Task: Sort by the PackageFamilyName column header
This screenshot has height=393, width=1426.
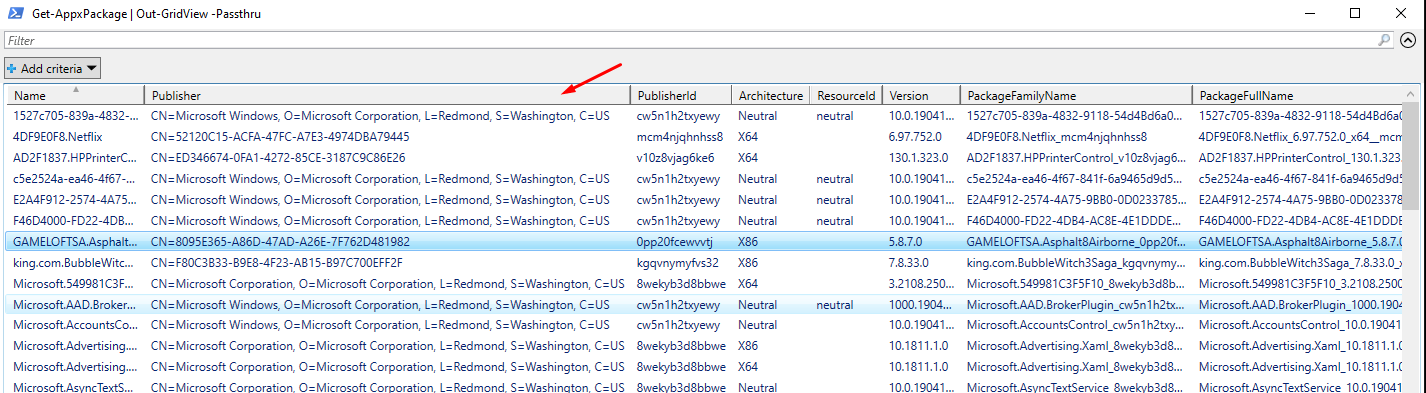Action: click(x=1077, y=95)
